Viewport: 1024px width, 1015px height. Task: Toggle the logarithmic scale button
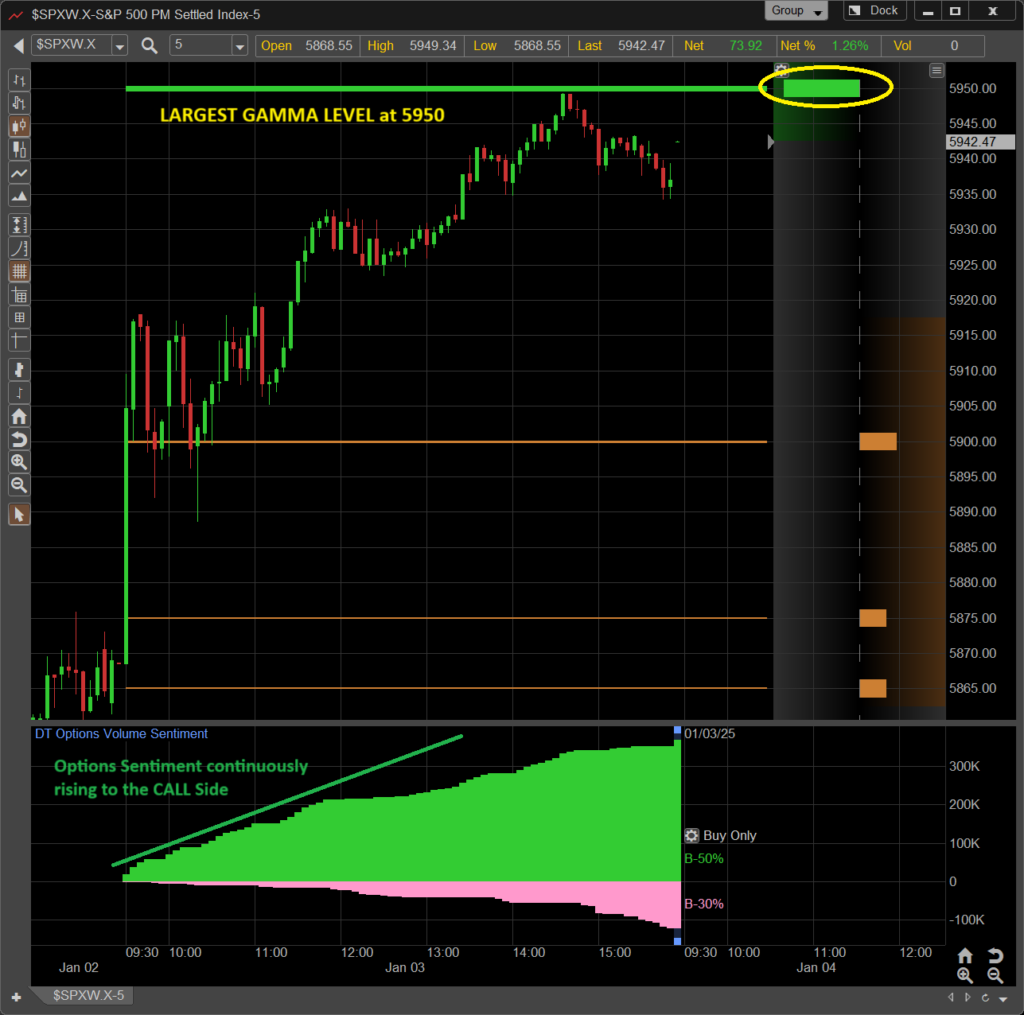(x=19, y=248)
